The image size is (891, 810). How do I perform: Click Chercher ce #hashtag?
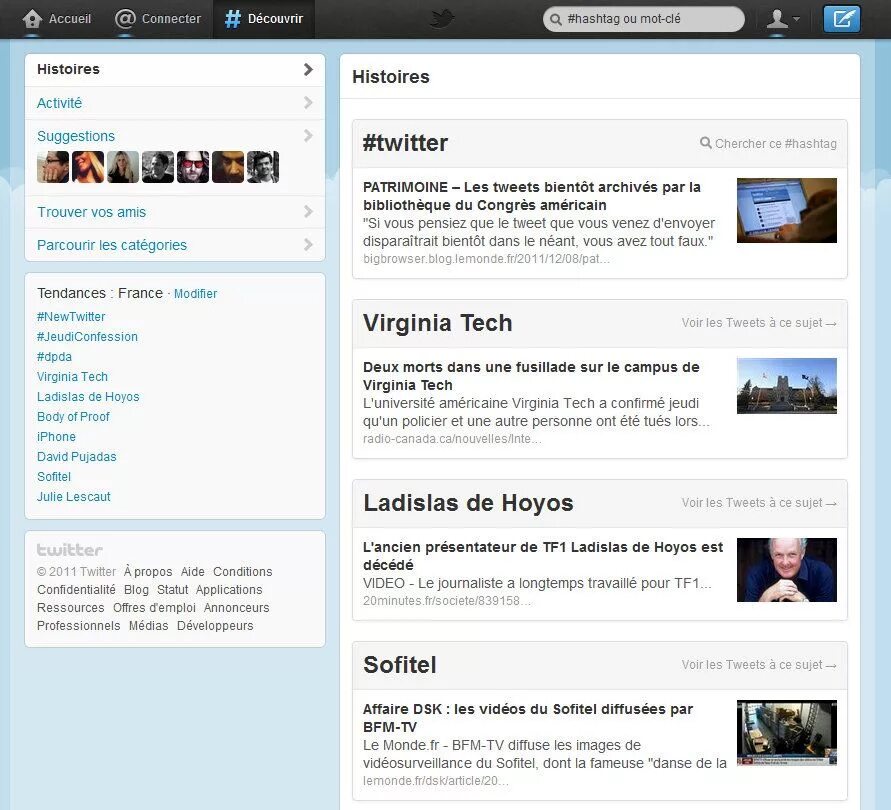point(768,143)
